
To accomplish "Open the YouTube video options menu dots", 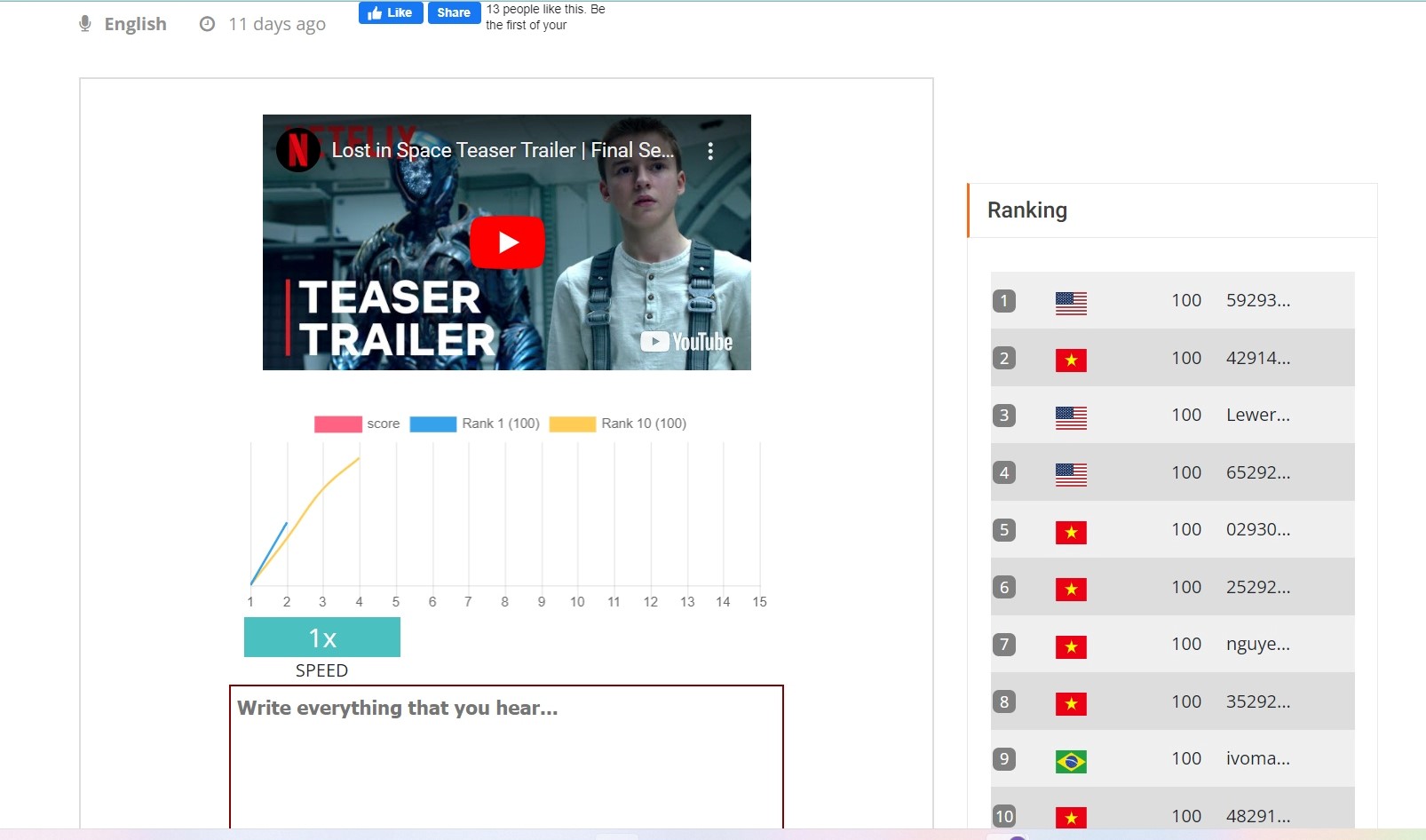I will [710, 151].
